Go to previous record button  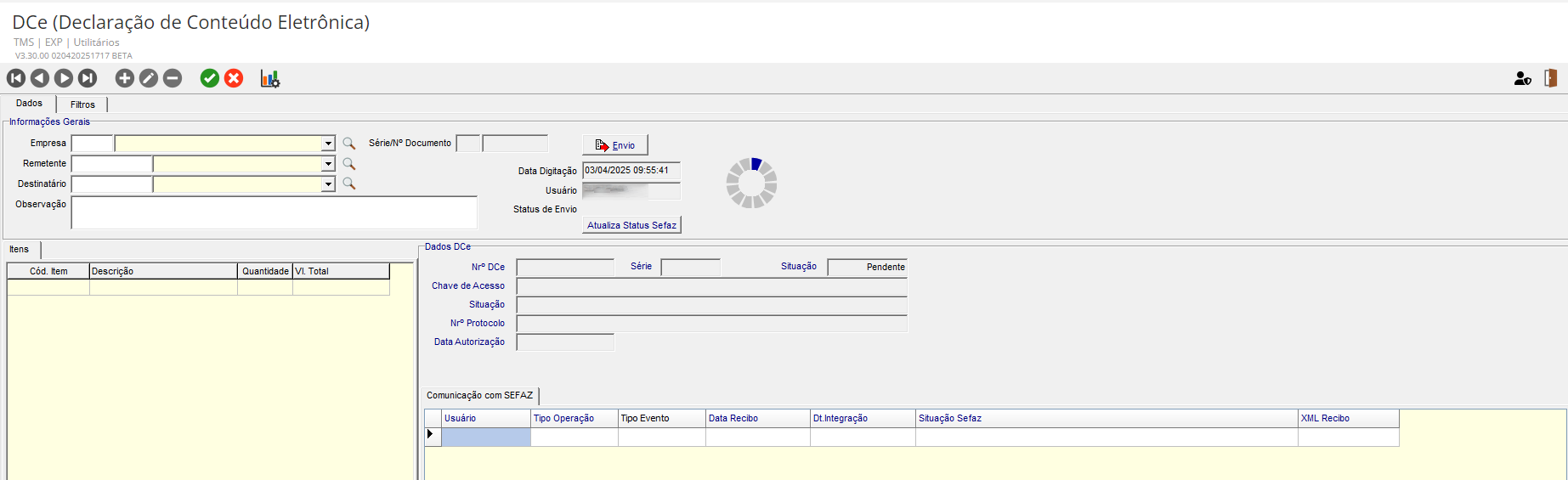pyautogui.click(x=40, y=78)
